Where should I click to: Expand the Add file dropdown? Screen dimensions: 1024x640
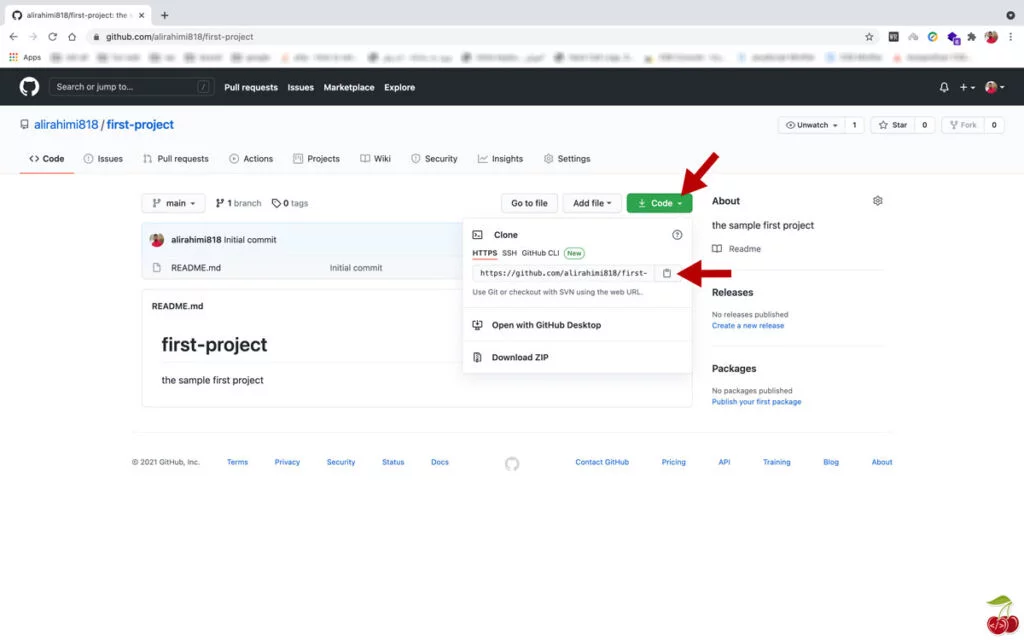click(592, 203)
